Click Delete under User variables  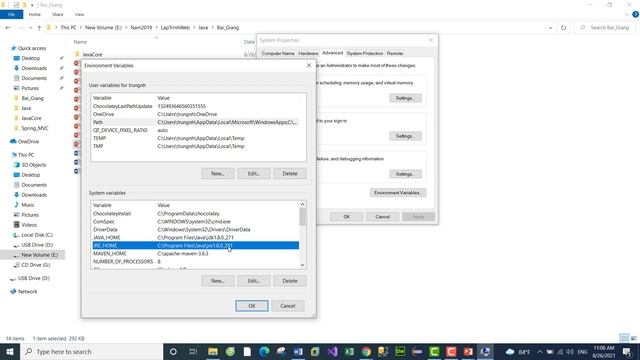pyautogui.click(x=290, y=173)
